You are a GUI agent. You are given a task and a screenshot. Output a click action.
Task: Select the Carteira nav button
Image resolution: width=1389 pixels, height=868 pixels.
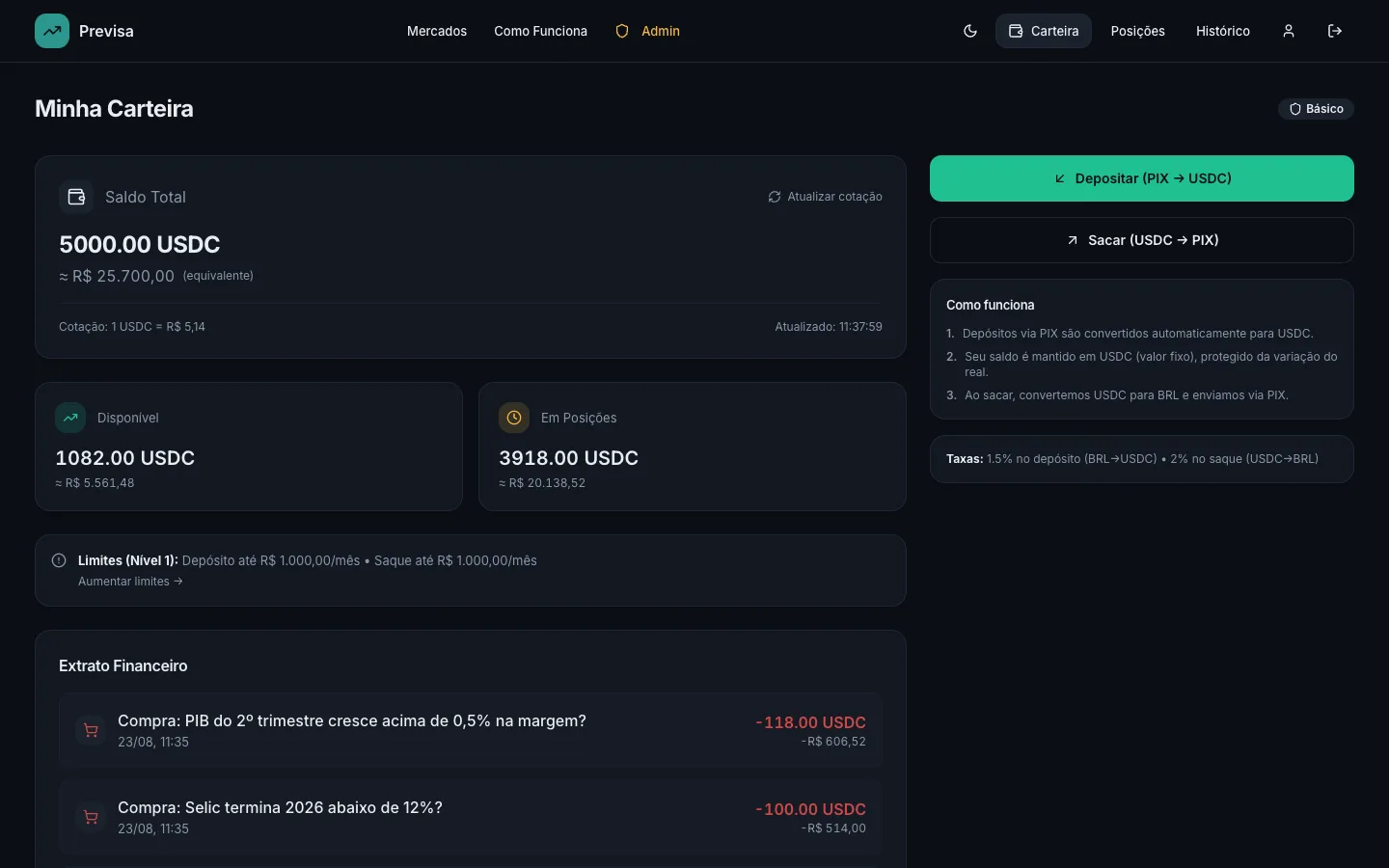[x=1044, y=31]
